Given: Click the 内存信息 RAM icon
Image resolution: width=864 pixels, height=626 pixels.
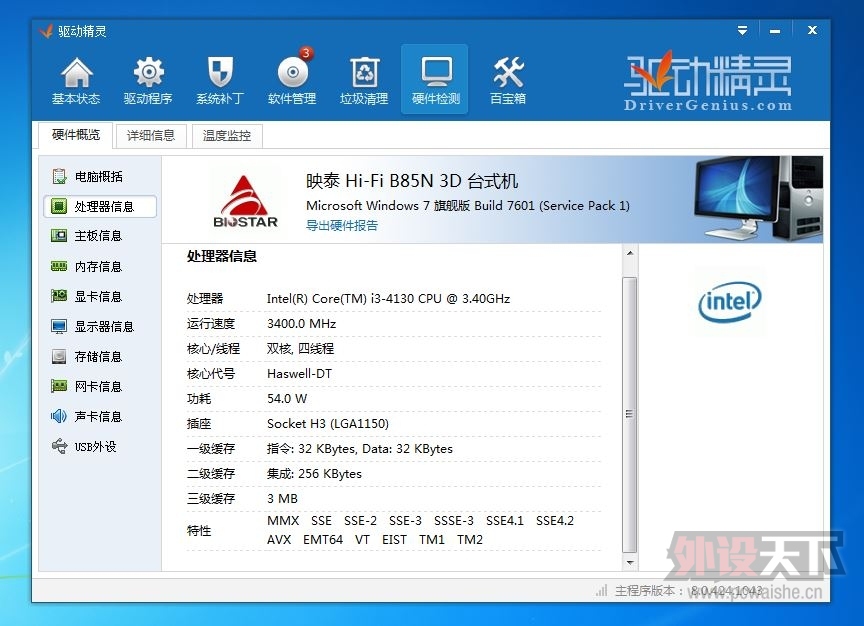Looking at the screenshot, I should coord(59,266).
